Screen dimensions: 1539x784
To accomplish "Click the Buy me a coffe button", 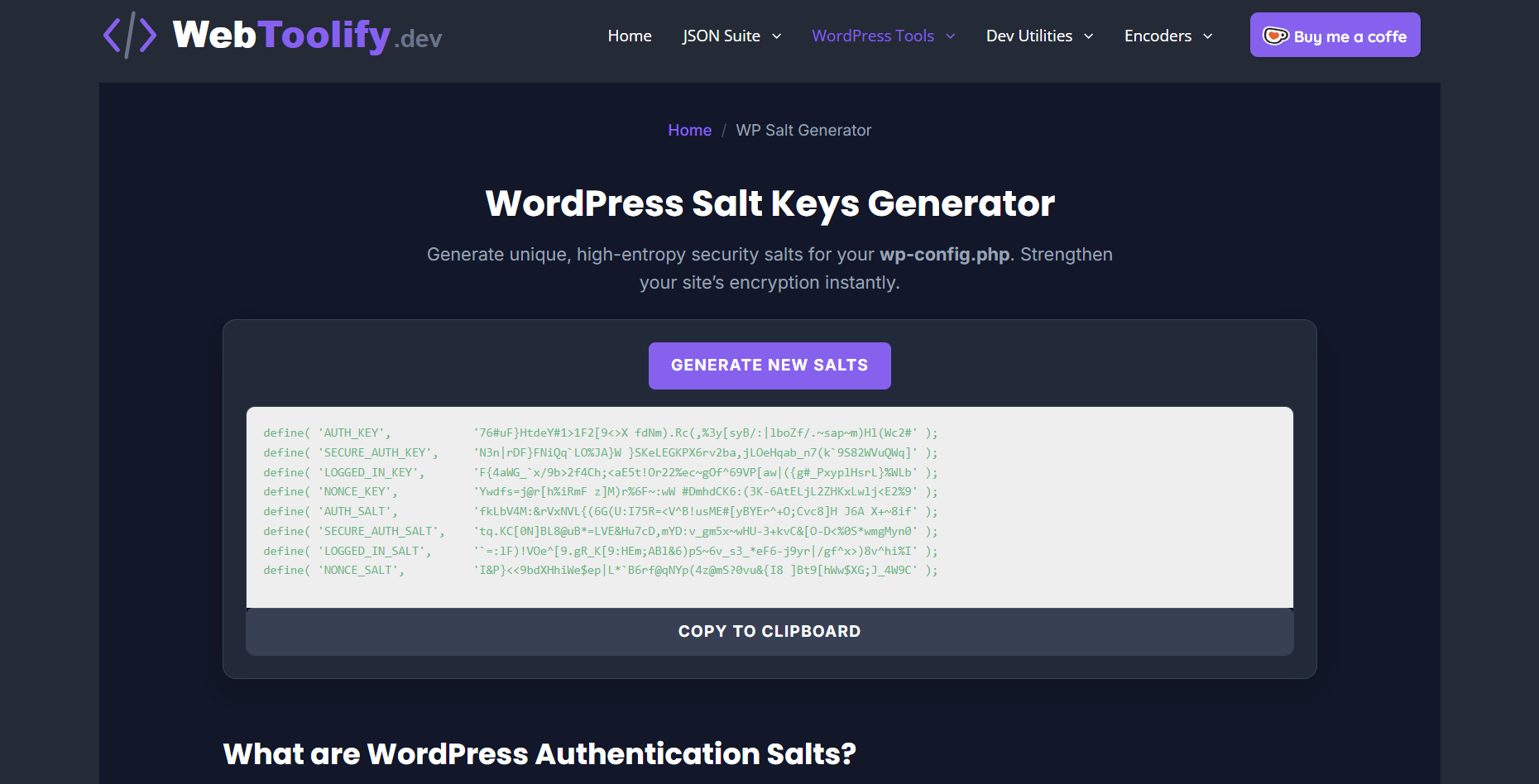I will (1335, 35).
